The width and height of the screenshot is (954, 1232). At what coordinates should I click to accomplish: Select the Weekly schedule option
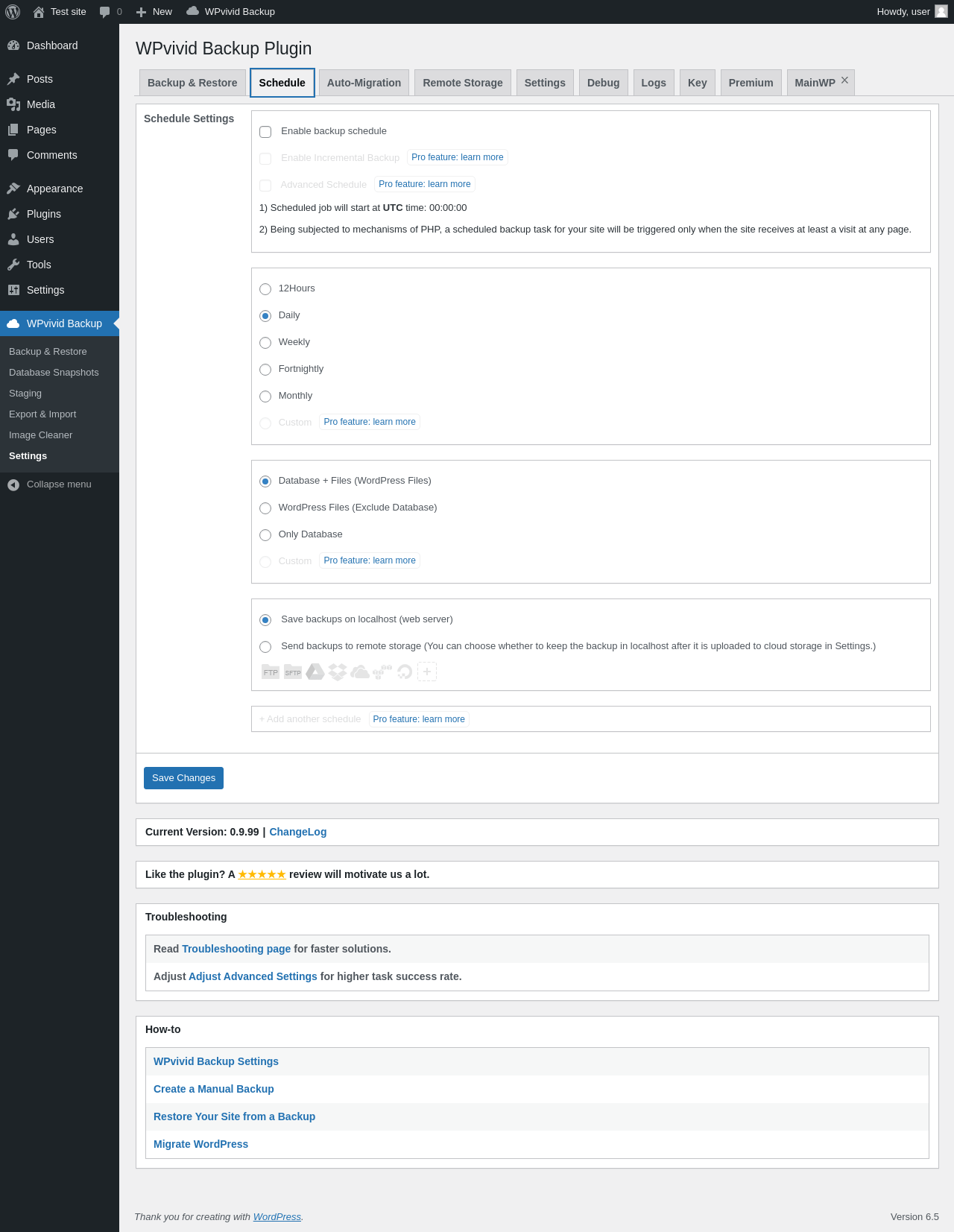click(x=265, y=343)
